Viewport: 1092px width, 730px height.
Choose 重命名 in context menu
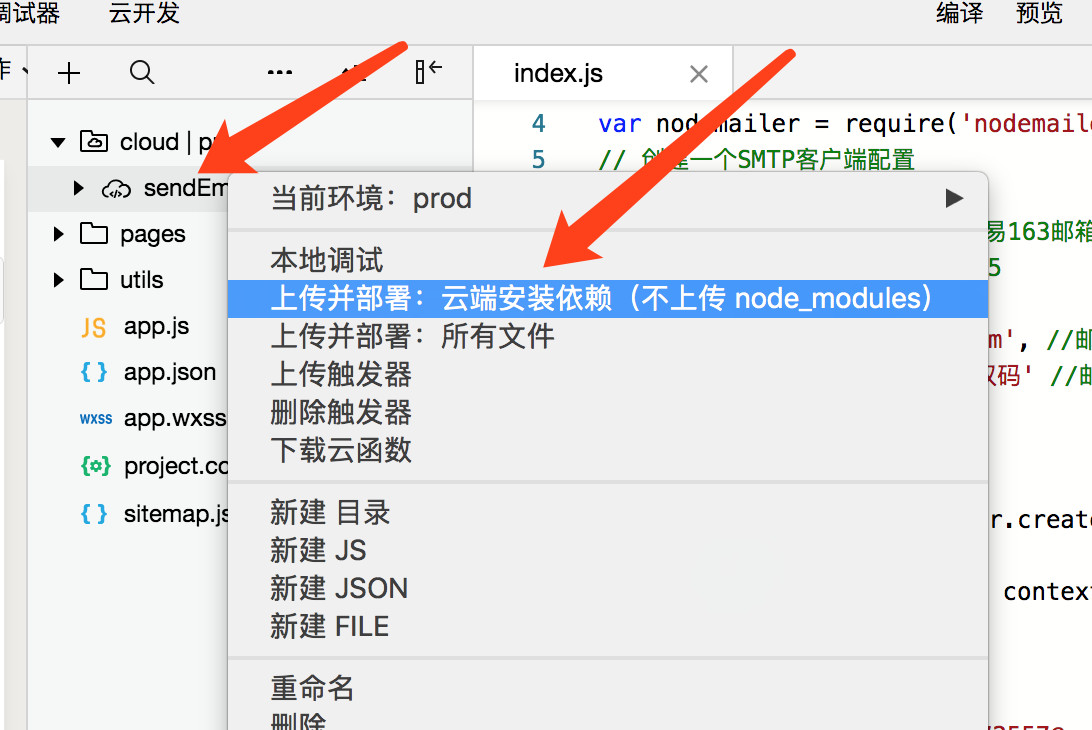point(607,688)
